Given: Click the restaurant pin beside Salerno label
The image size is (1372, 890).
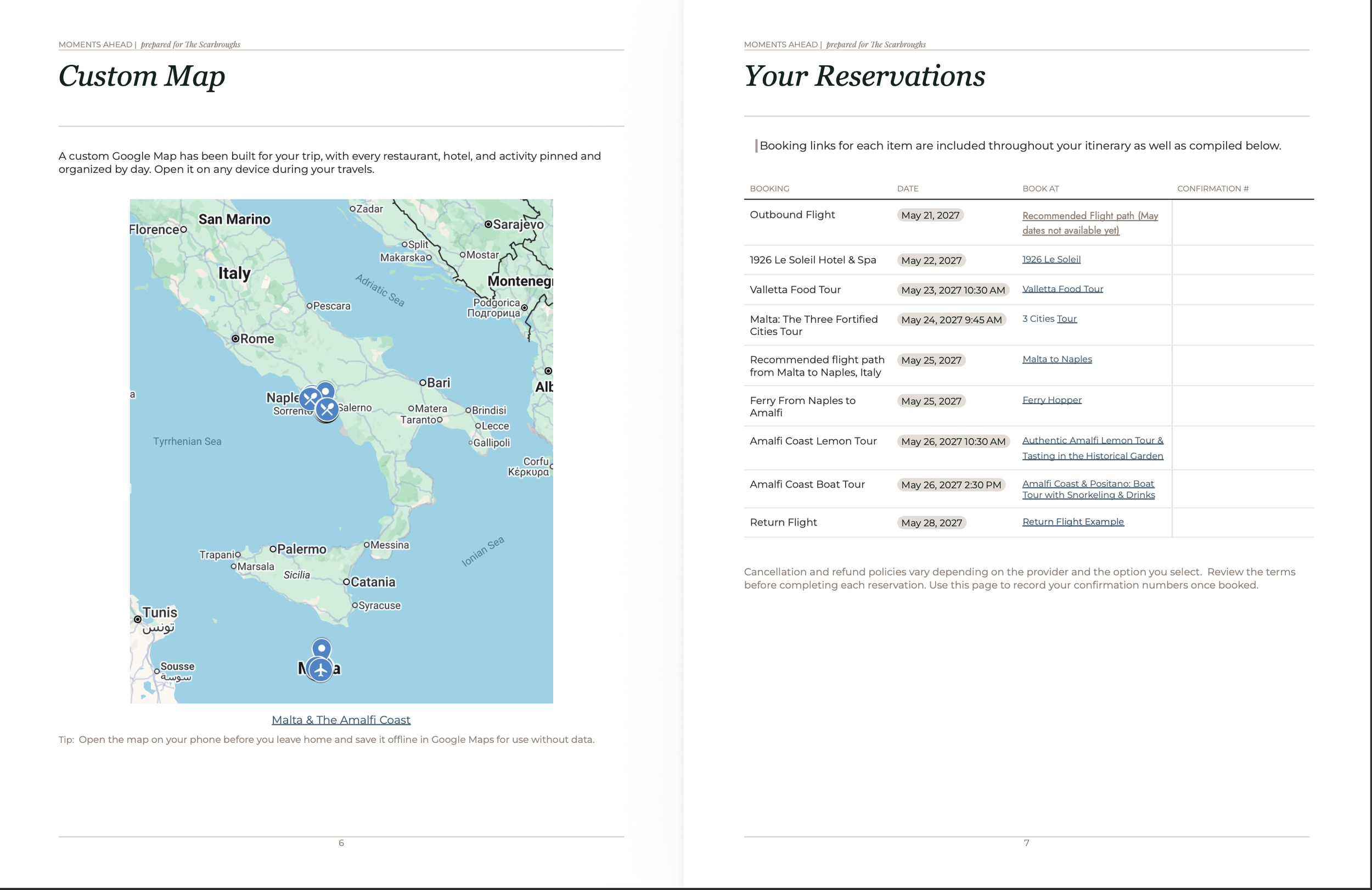Looking at the screenshot, I should point(327,409).
